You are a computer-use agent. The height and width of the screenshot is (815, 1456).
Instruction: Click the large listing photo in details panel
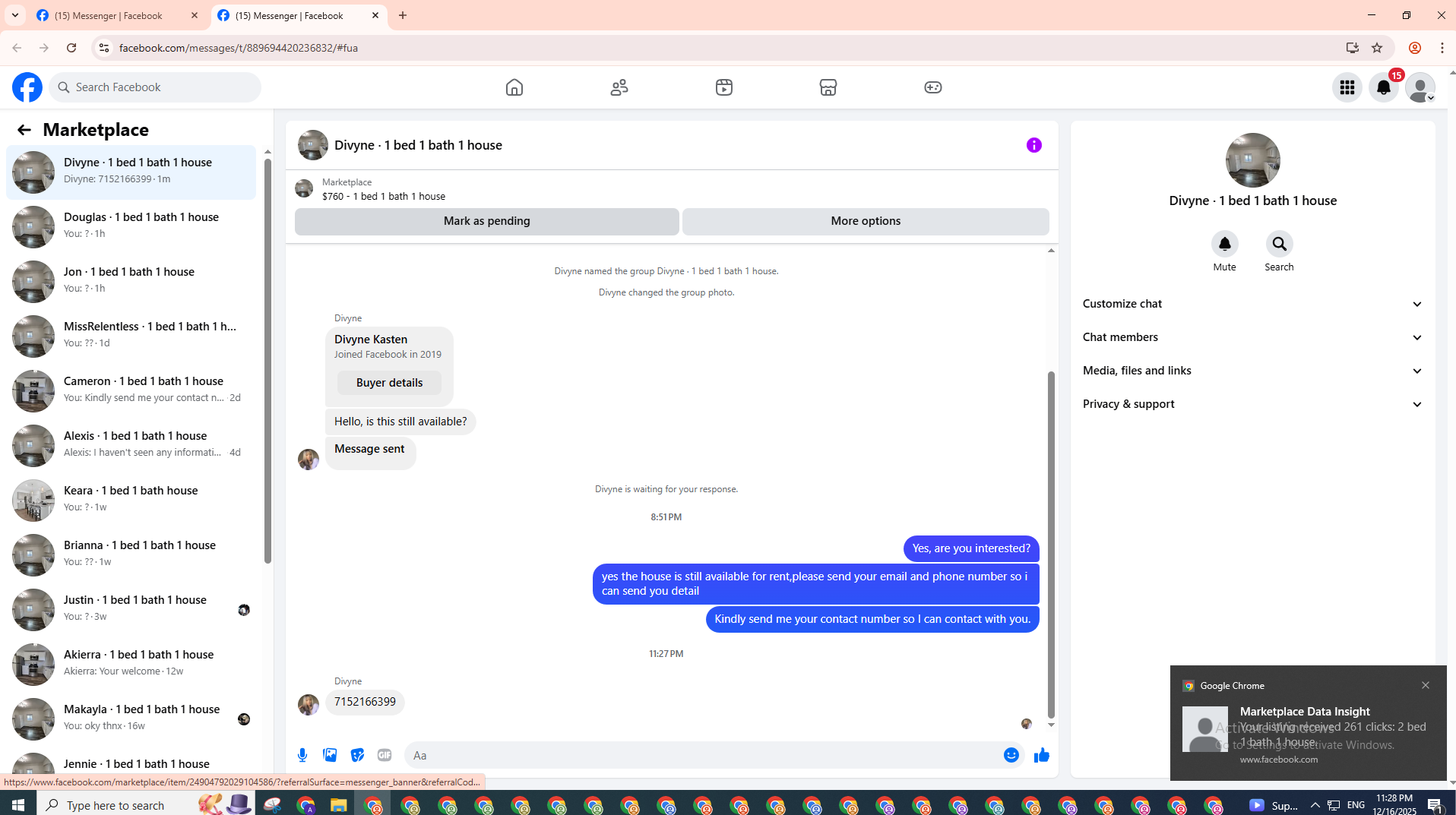[1253, 160]
